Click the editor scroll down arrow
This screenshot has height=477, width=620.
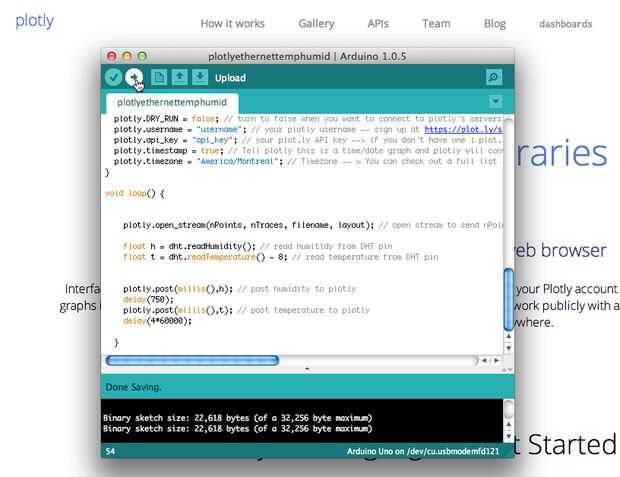tap(509, 348)
